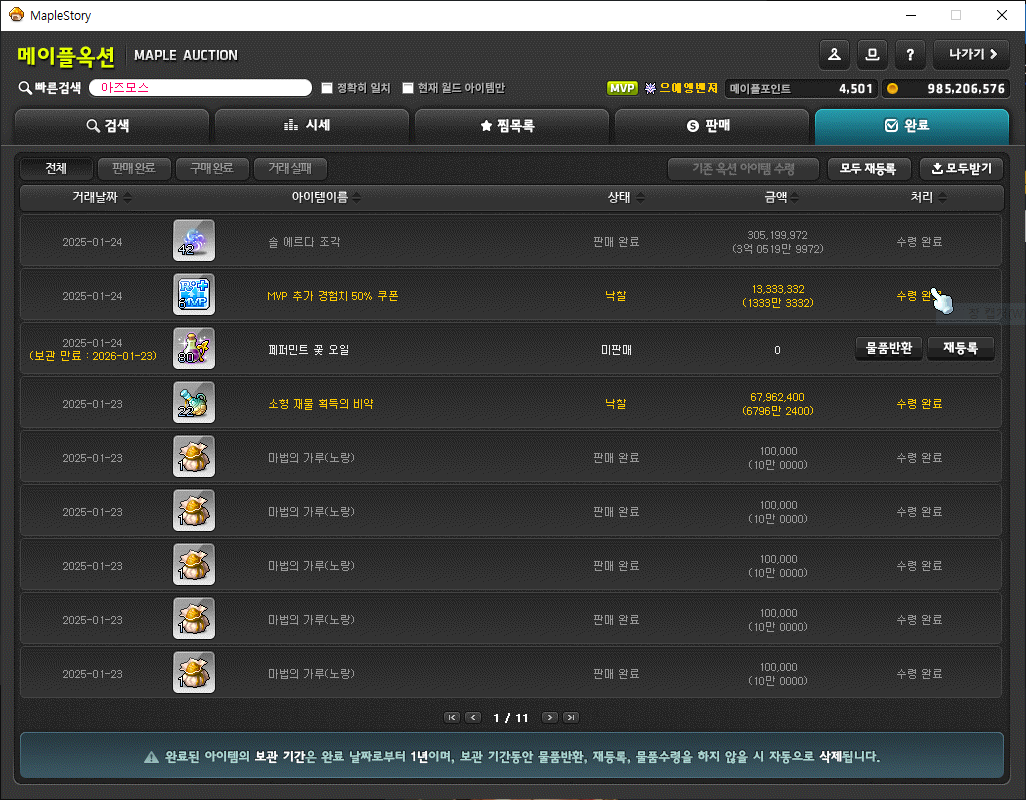Enable the 현재 월드 아이템만 checkbox
Image resolution: width=1026 pixels, height=800 pixels.
coord(408,88)
